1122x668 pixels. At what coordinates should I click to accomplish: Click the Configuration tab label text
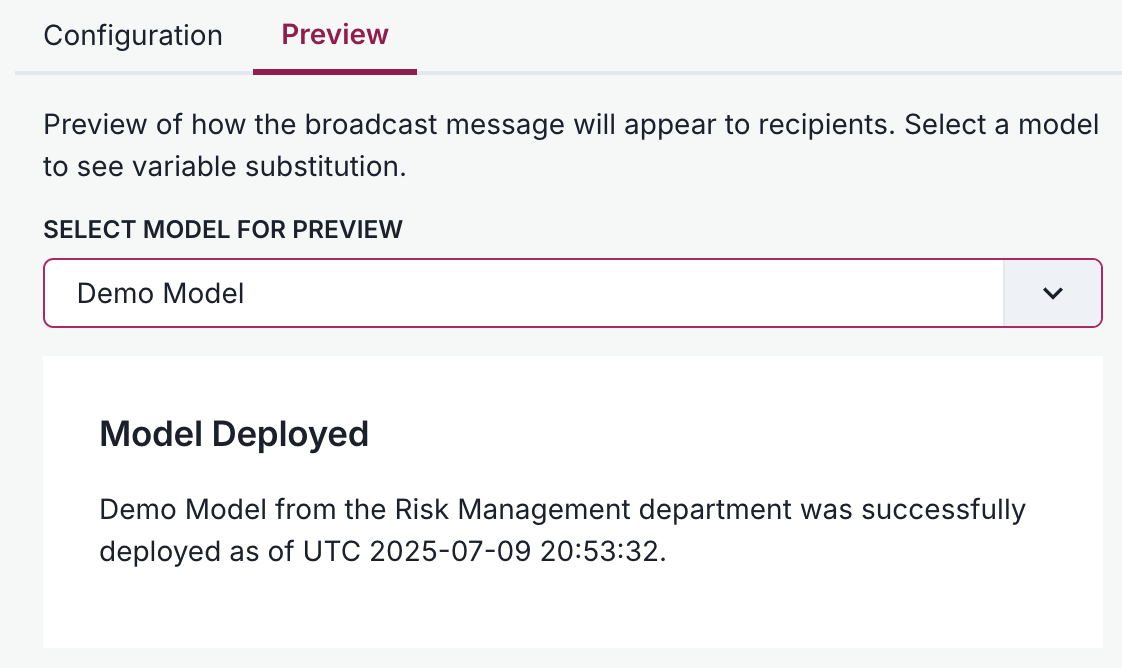pos(132,35)
